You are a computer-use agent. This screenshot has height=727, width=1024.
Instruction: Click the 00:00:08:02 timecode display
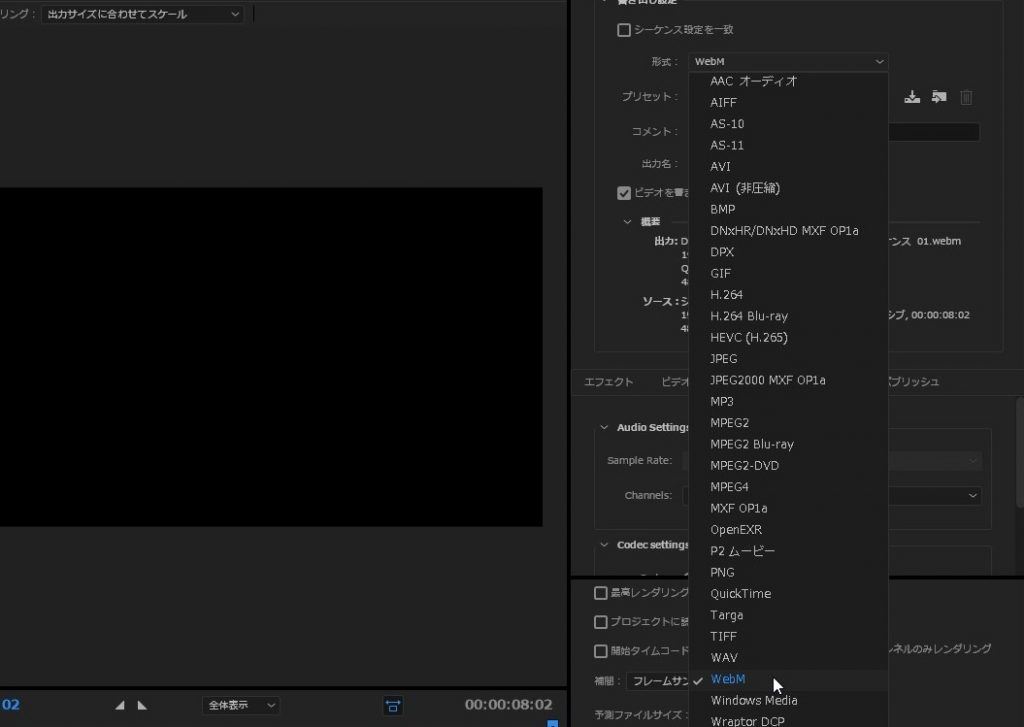[x=508, y=704]
